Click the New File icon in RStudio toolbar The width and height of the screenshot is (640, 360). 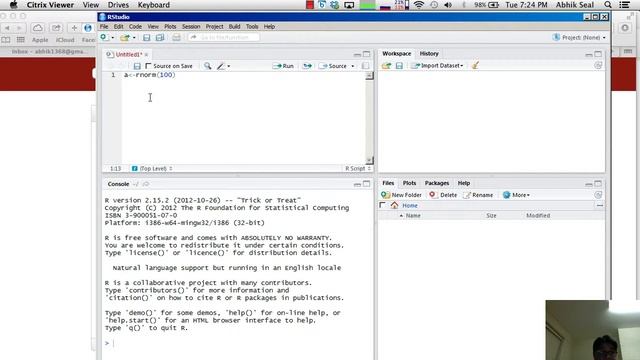click(104, 38)
